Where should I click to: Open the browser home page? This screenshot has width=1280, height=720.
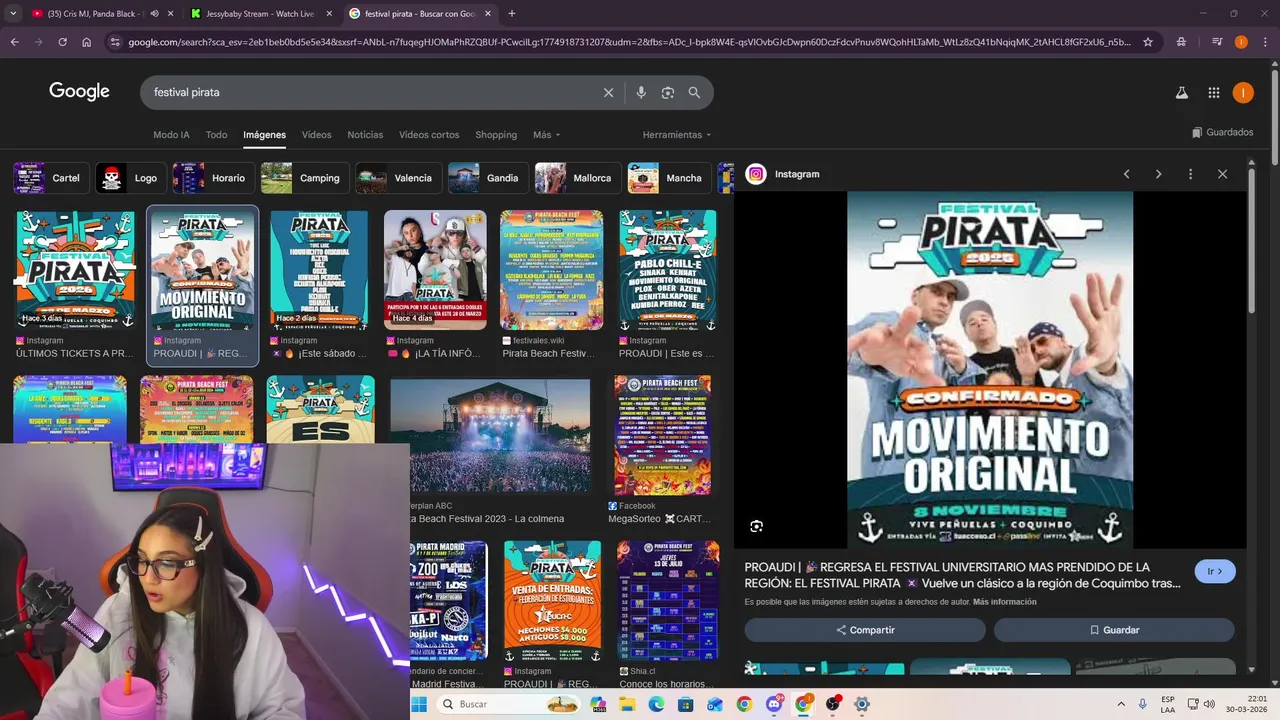pos(87,42)
